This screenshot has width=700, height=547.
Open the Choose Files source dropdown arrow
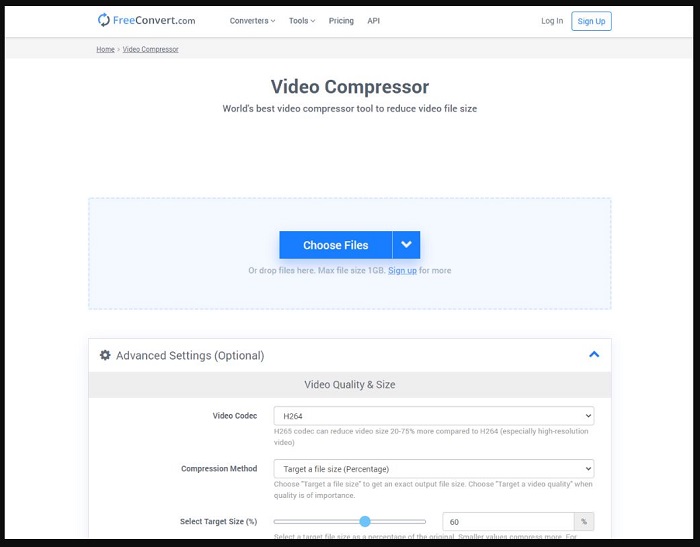[406, 245]
